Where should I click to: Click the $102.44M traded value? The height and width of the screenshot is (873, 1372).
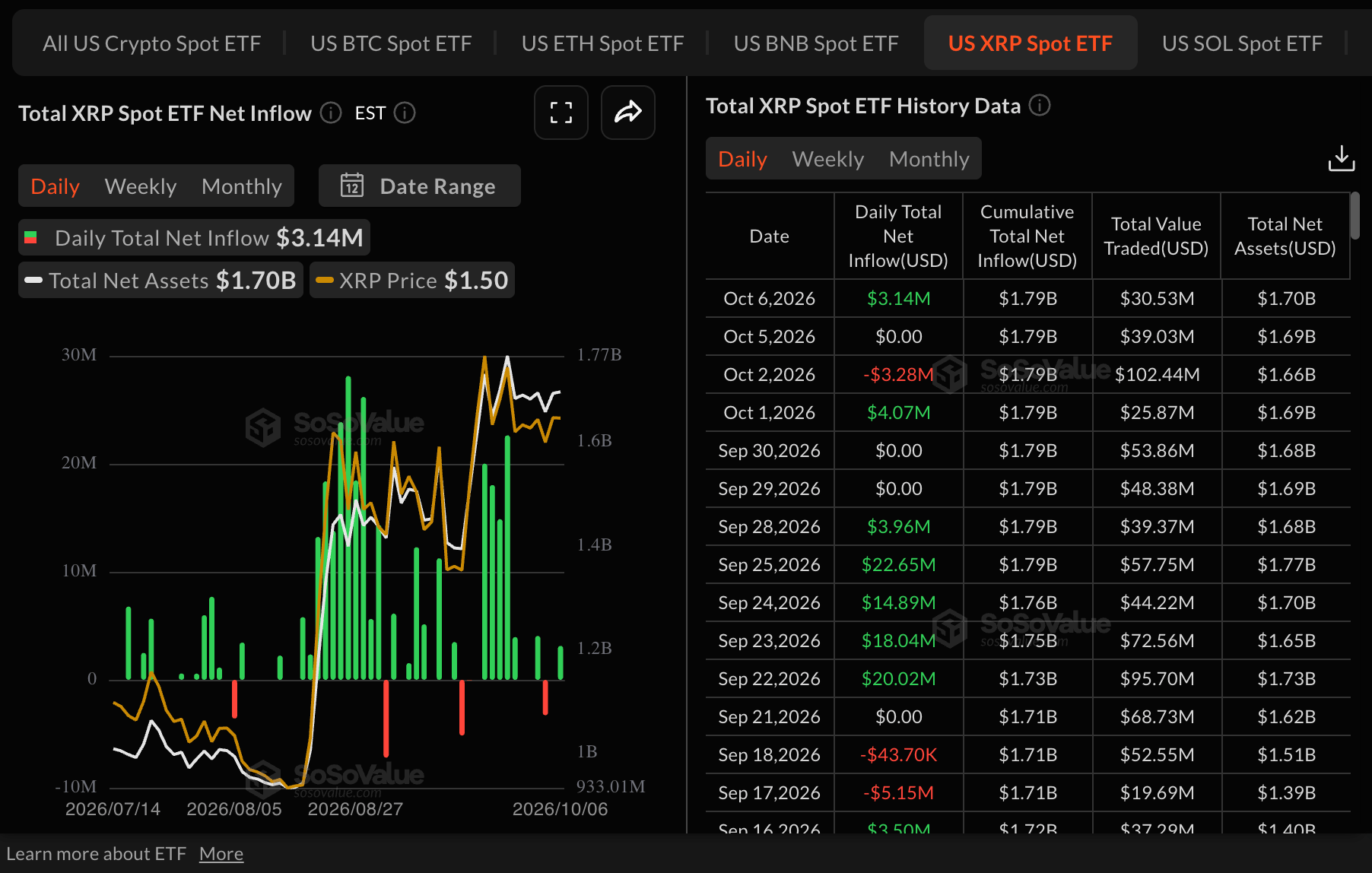pyautogui.click(x=1157, y=375)
